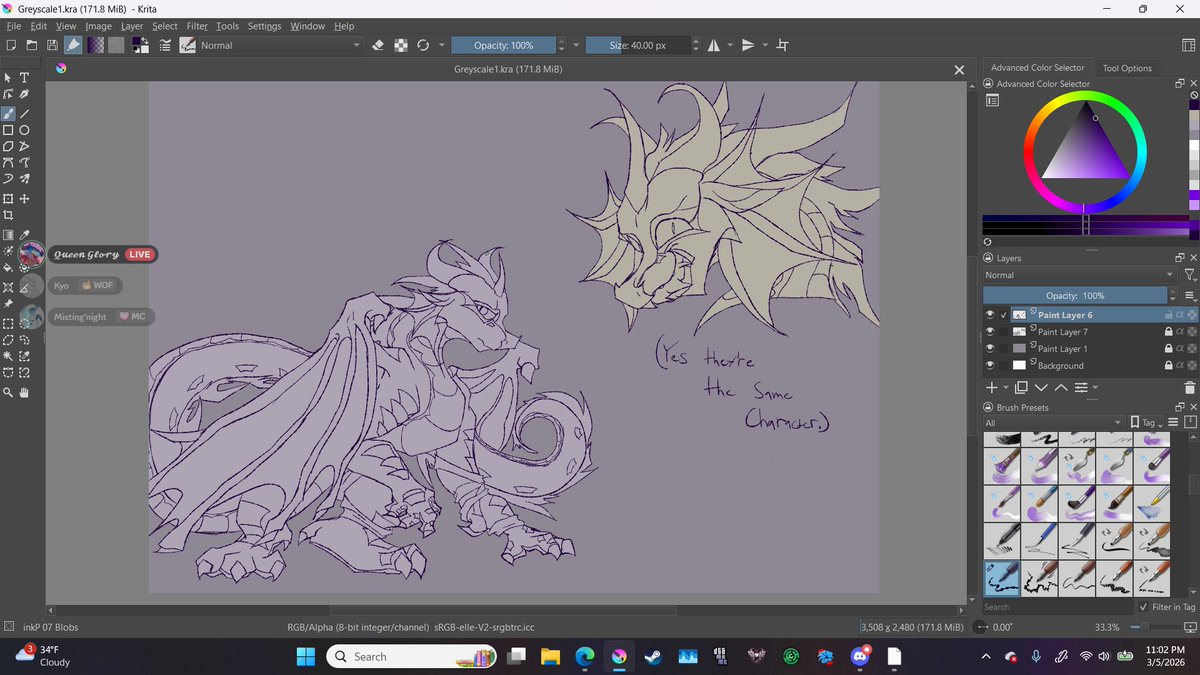Open the brush preset chooser

187,45
